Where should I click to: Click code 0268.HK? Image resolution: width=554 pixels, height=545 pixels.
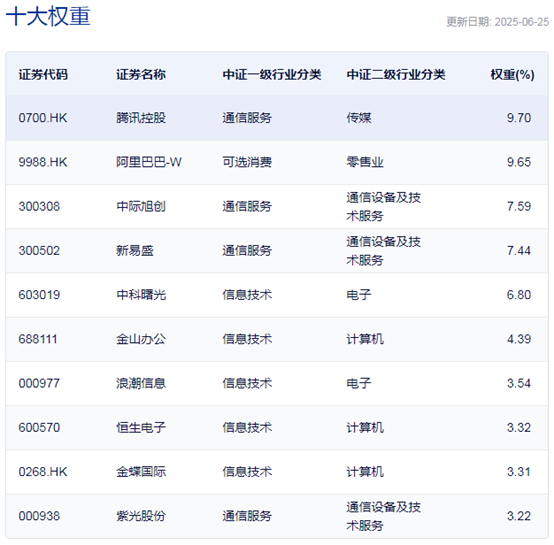43,472
